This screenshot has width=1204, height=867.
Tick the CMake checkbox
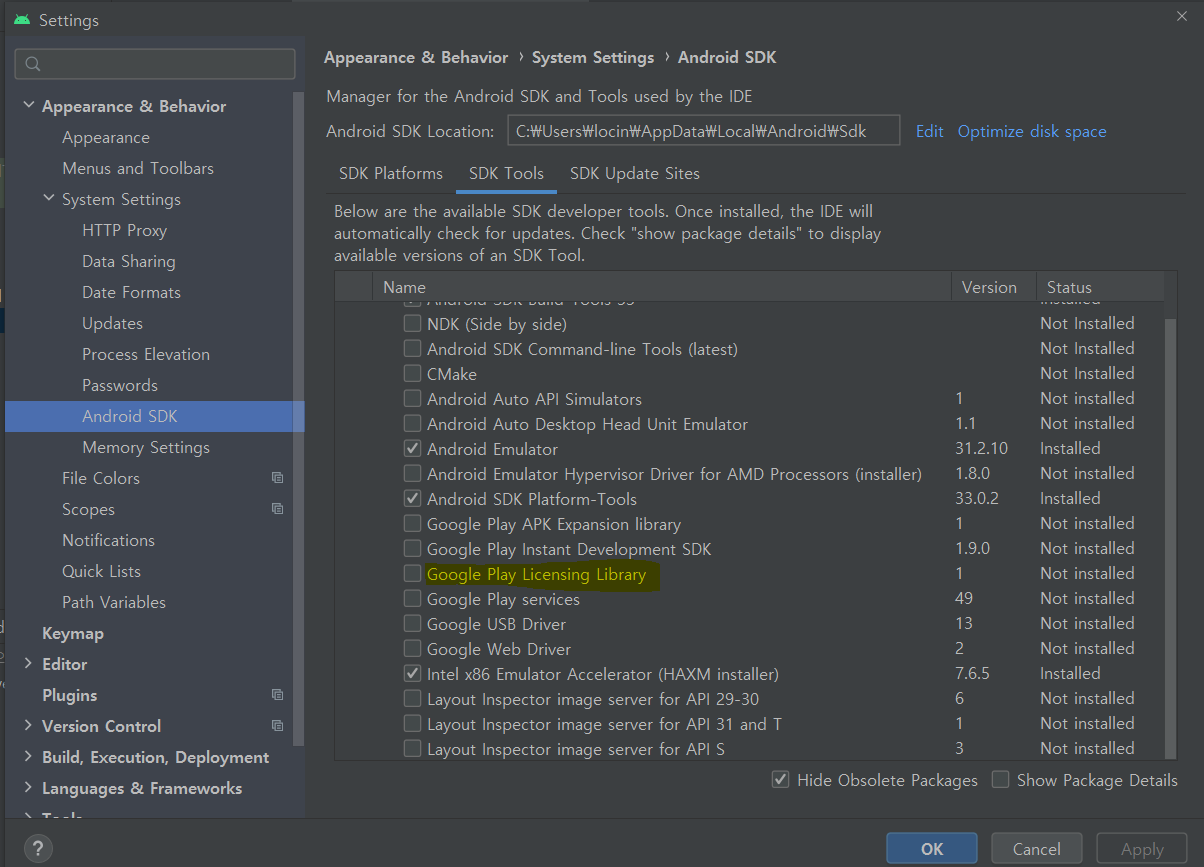(412, 374)
